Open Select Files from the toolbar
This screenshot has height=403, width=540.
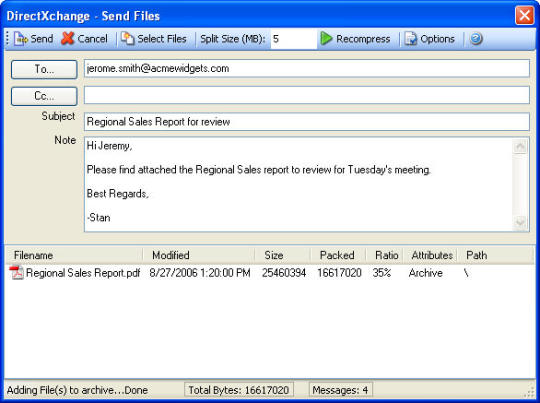tap(154, 39)
